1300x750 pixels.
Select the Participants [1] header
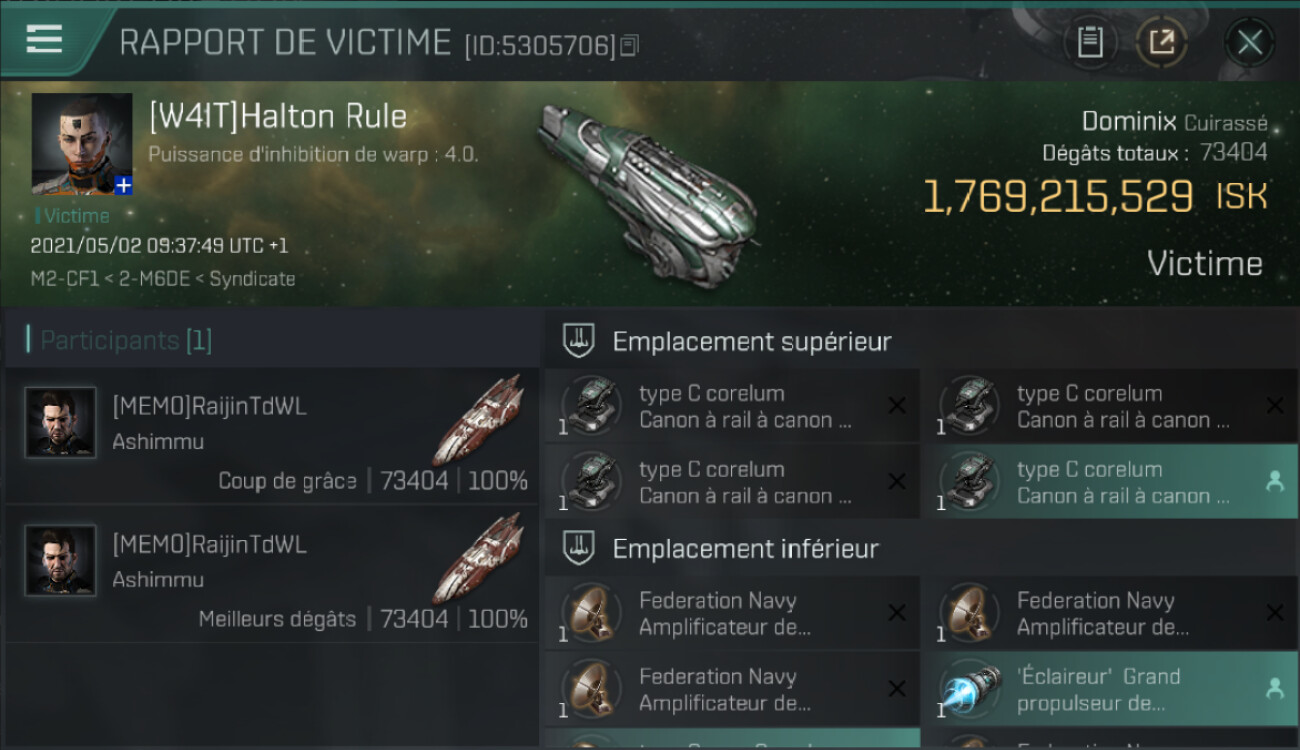click(119, 340)
